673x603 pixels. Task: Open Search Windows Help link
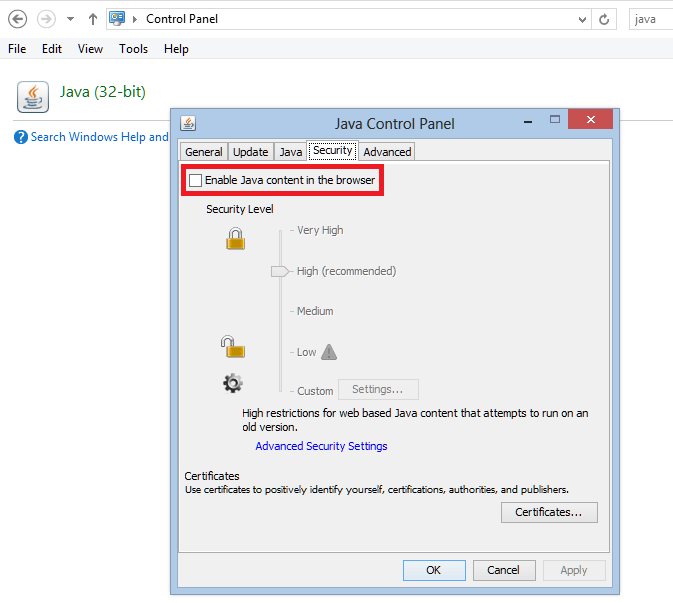pyautogui.click(x=99, y=137)
